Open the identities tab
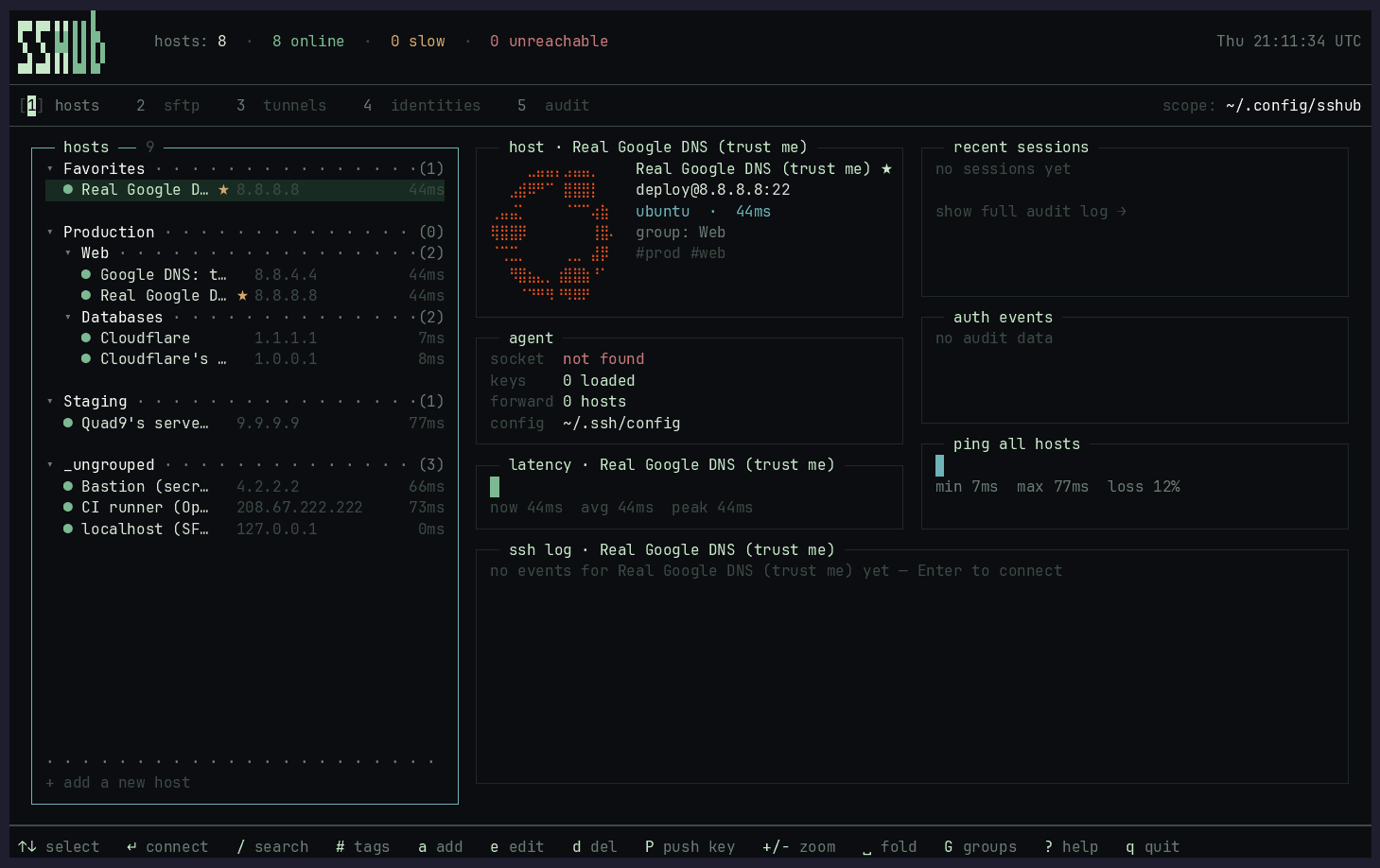This screenshot has width=1380, height=868. click(422, 106)
